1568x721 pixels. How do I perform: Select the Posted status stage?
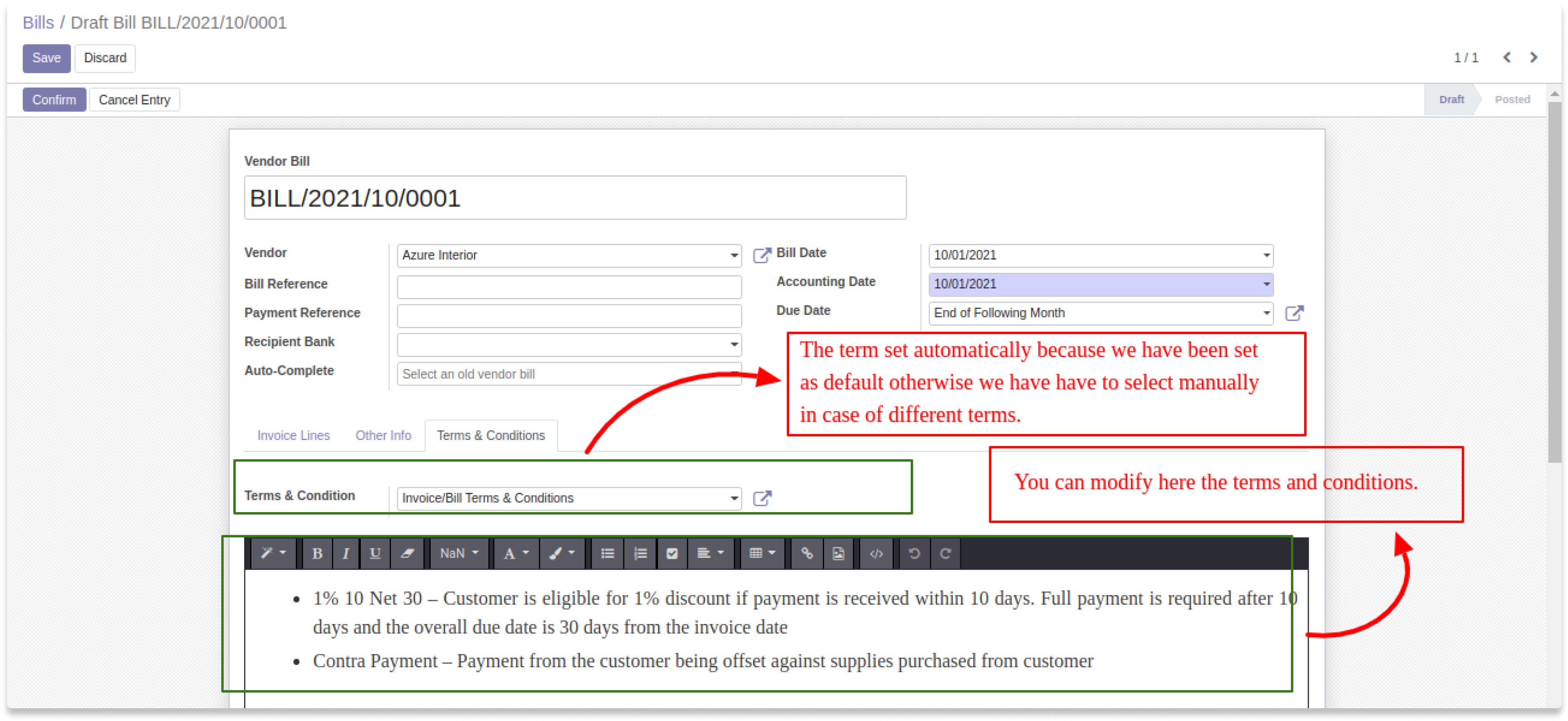[x=1512, y=99]
